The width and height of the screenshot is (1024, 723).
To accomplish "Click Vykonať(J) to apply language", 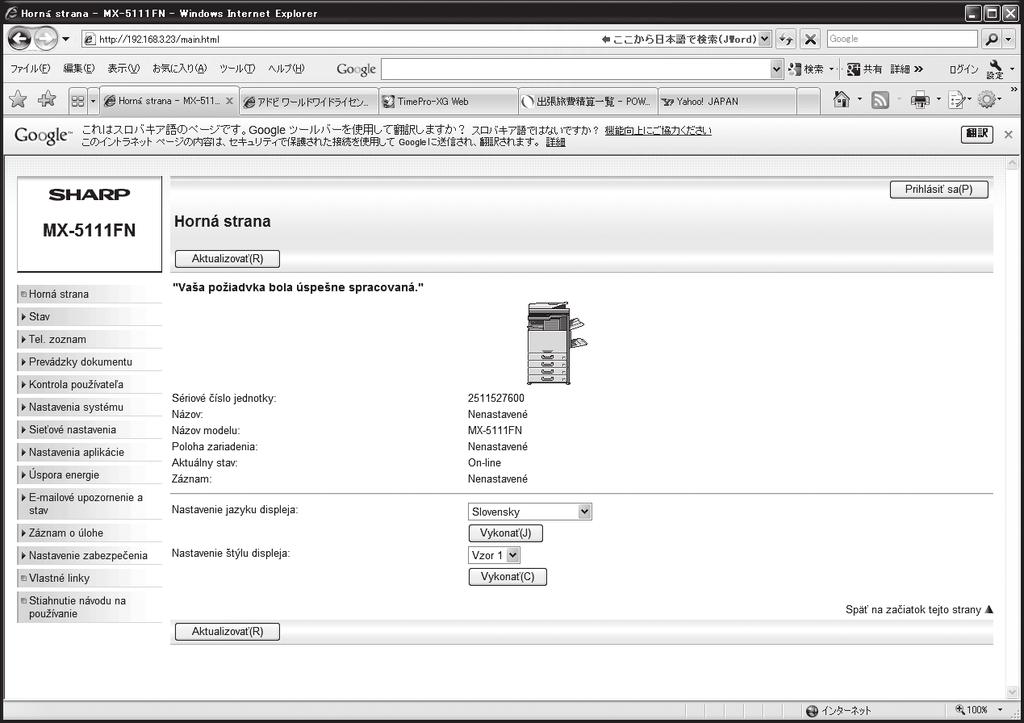I will (x=505, y=533).
